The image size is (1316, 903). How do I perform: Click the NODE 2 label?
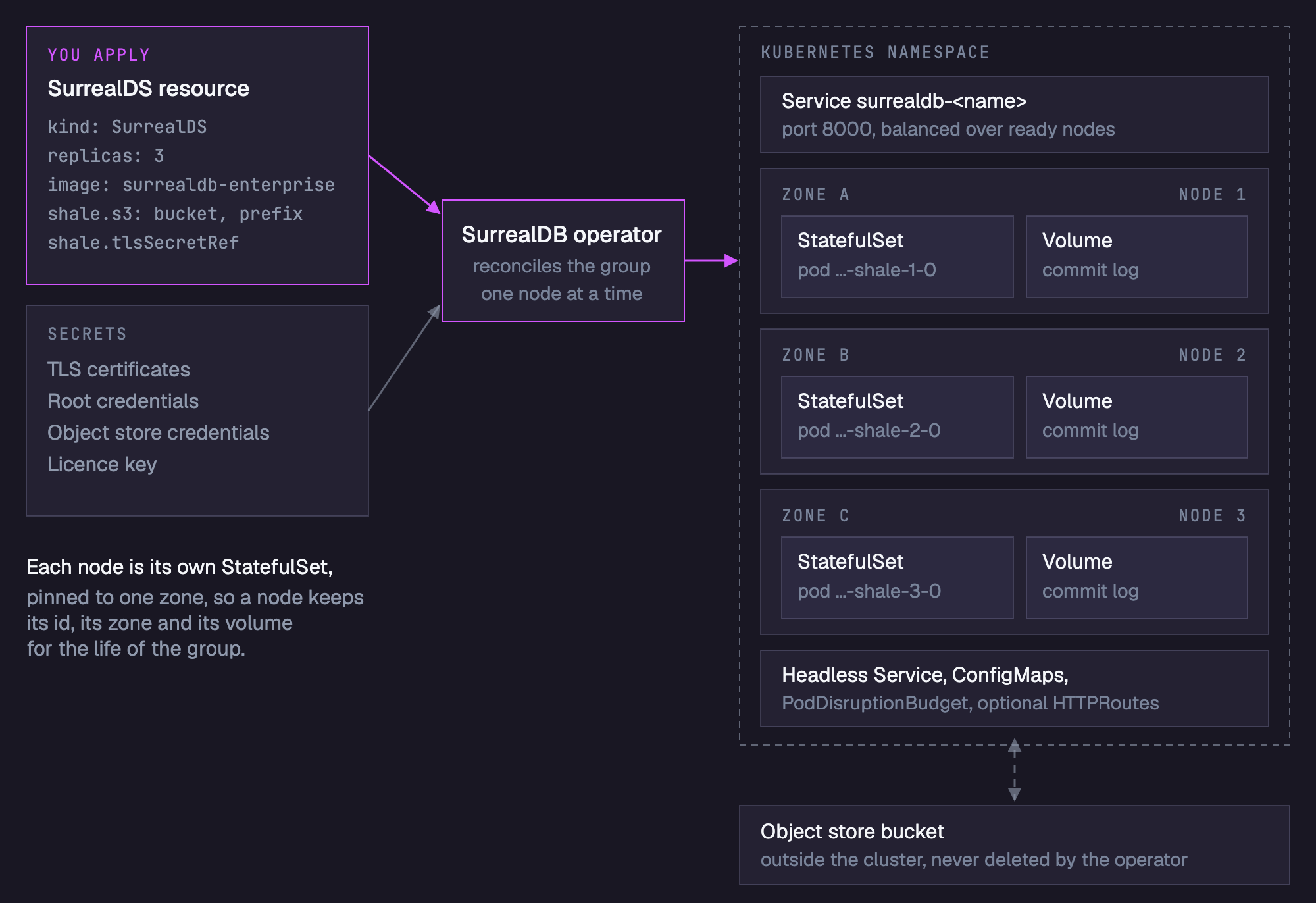pyautogui.click(x=1212, y=355)
